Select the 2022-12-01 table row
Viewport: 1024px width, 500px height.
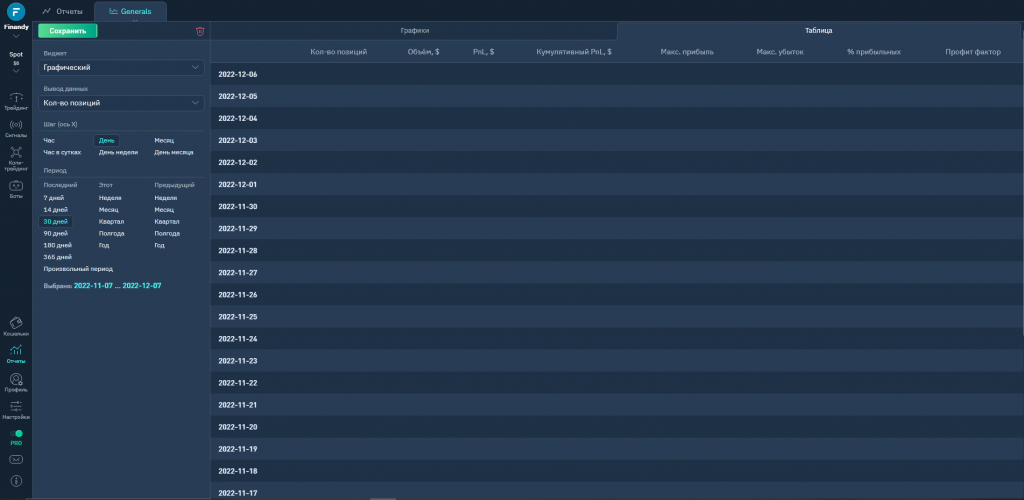[615, 185]
